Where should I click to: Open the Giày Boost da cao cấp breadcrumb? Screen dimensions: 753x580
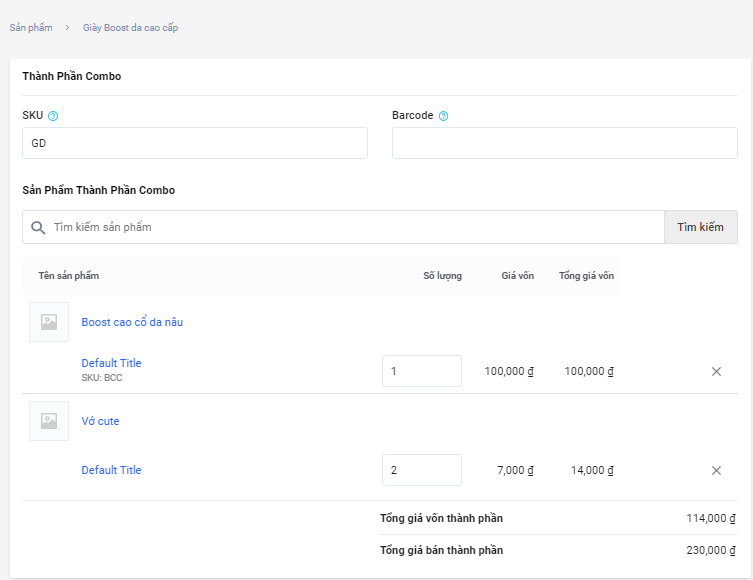click(x=130, y=28)
